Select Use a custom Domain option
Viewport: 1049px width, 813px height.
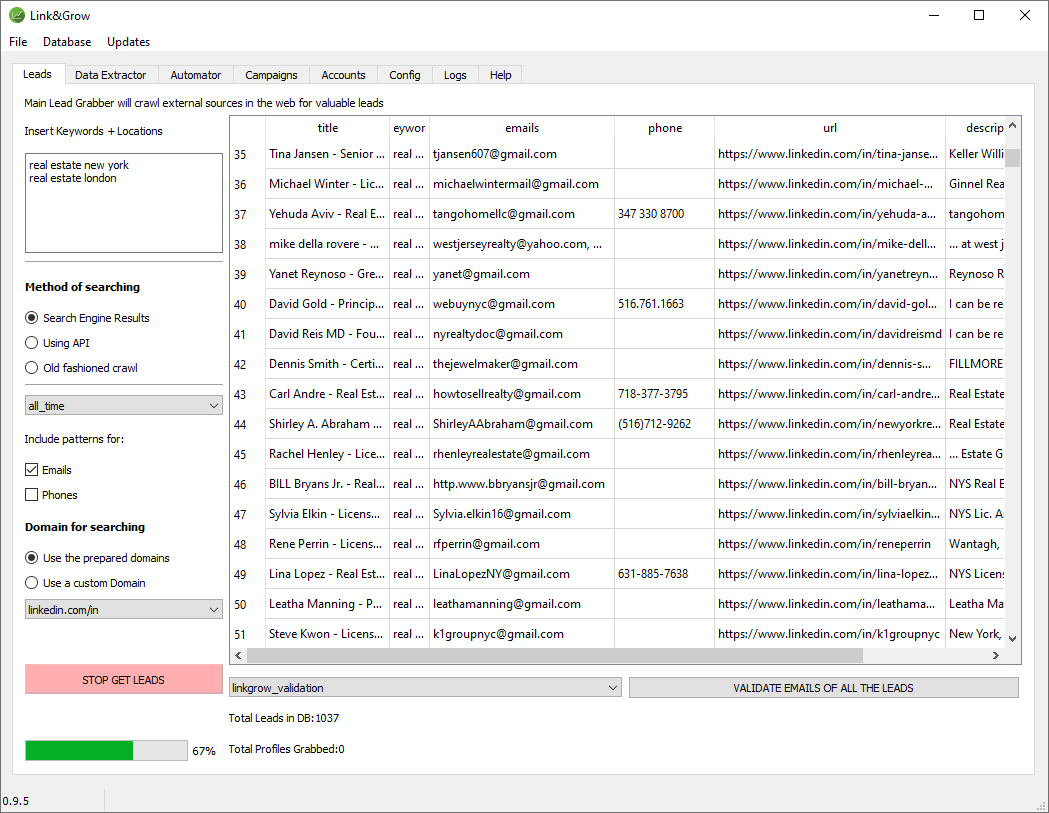click(x=32, y=583)
